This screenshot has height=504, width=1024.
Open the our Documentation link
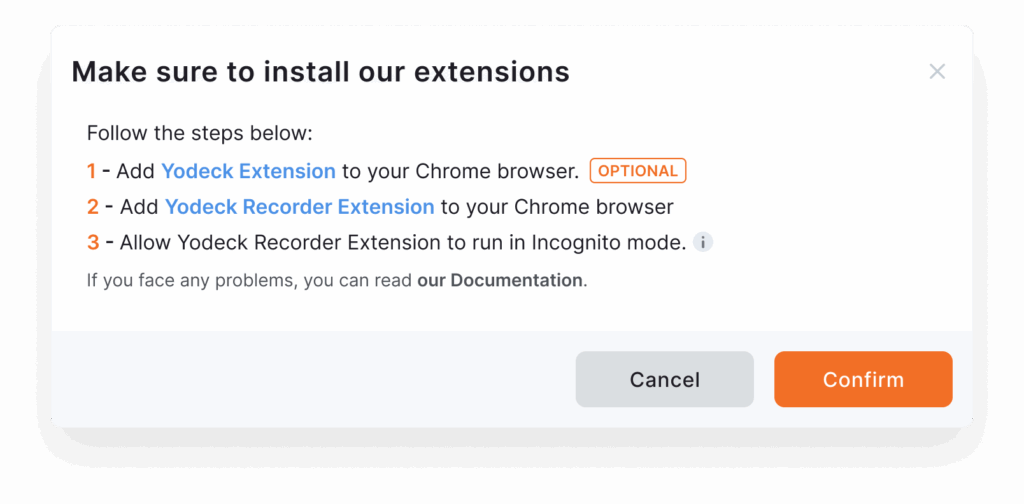coord(500,280)
